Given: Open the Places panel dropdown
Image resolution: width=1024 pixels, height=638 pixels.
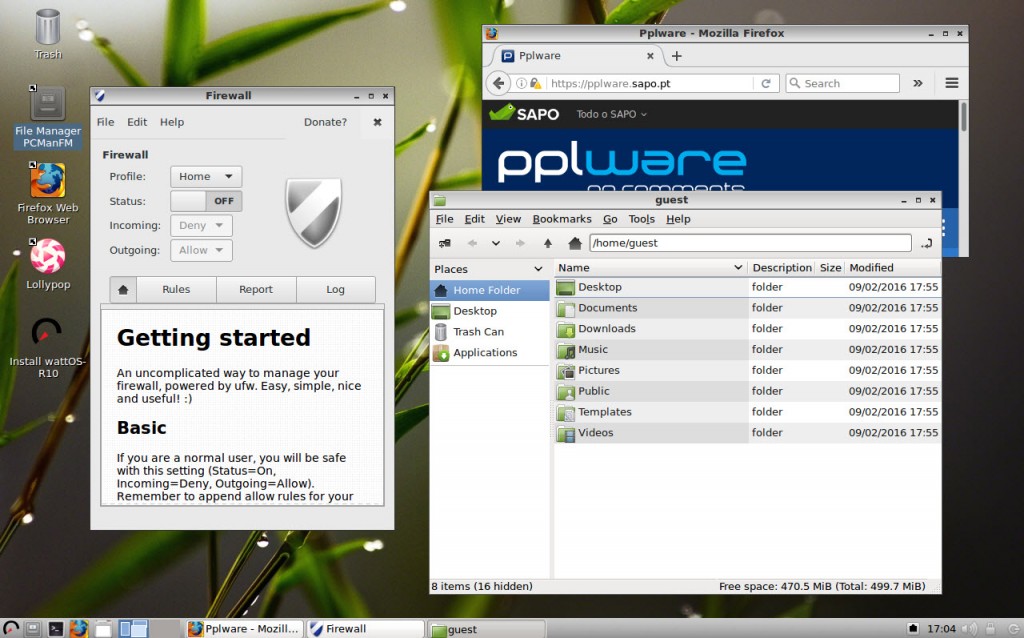Looking at the screenshot, I should tap(538, 269).
